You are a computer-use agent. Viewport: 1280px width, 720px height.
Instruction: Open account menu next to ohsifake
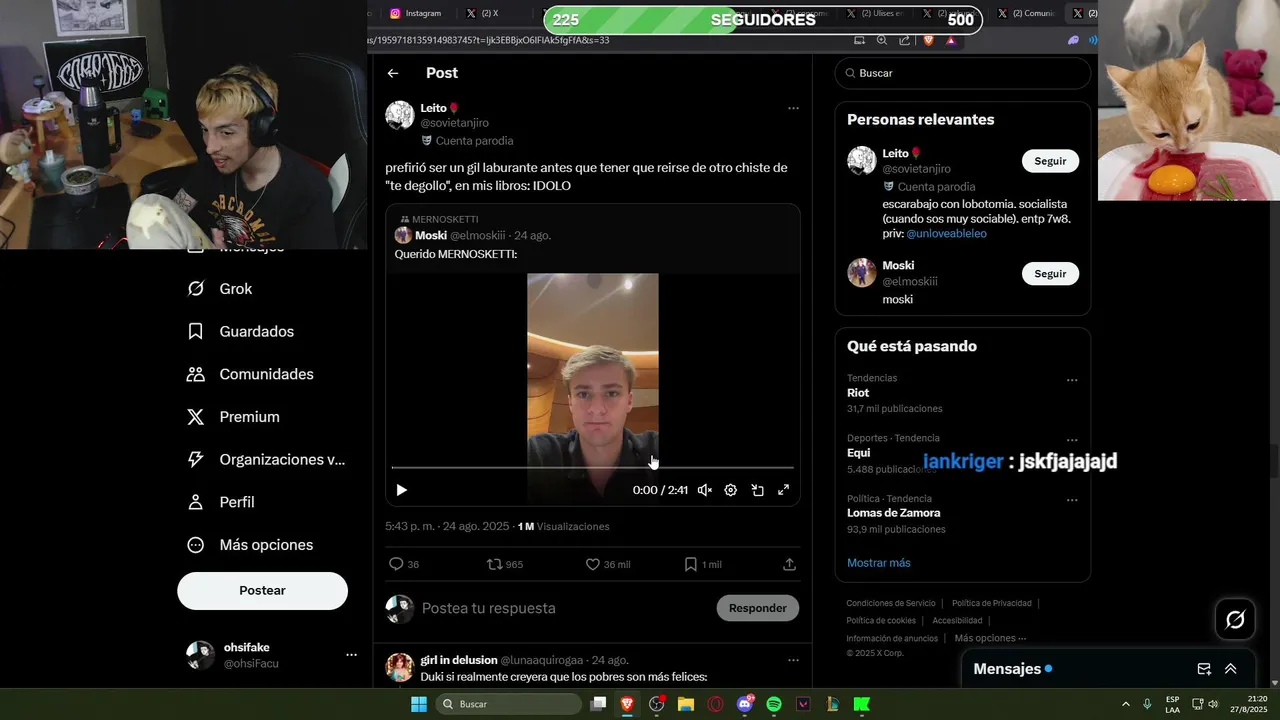(x=351, y=655)
